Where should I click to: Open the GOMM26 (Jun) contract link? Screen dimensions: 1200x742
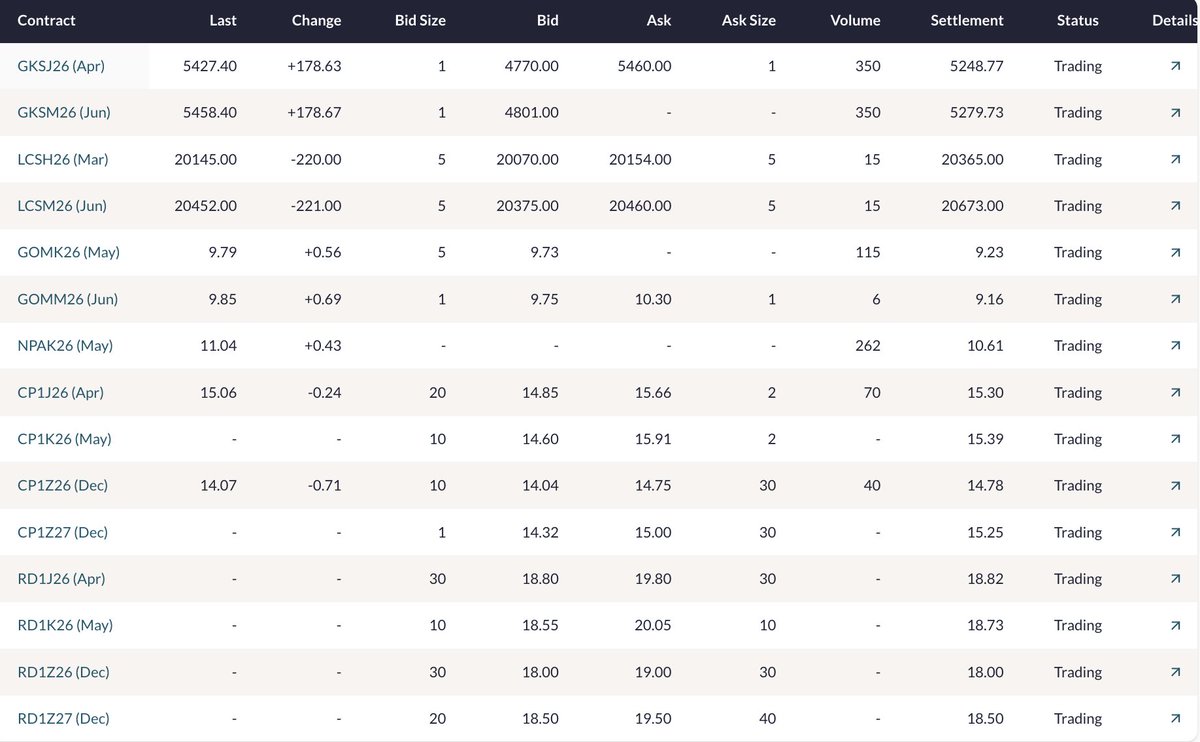pos(67,299)
